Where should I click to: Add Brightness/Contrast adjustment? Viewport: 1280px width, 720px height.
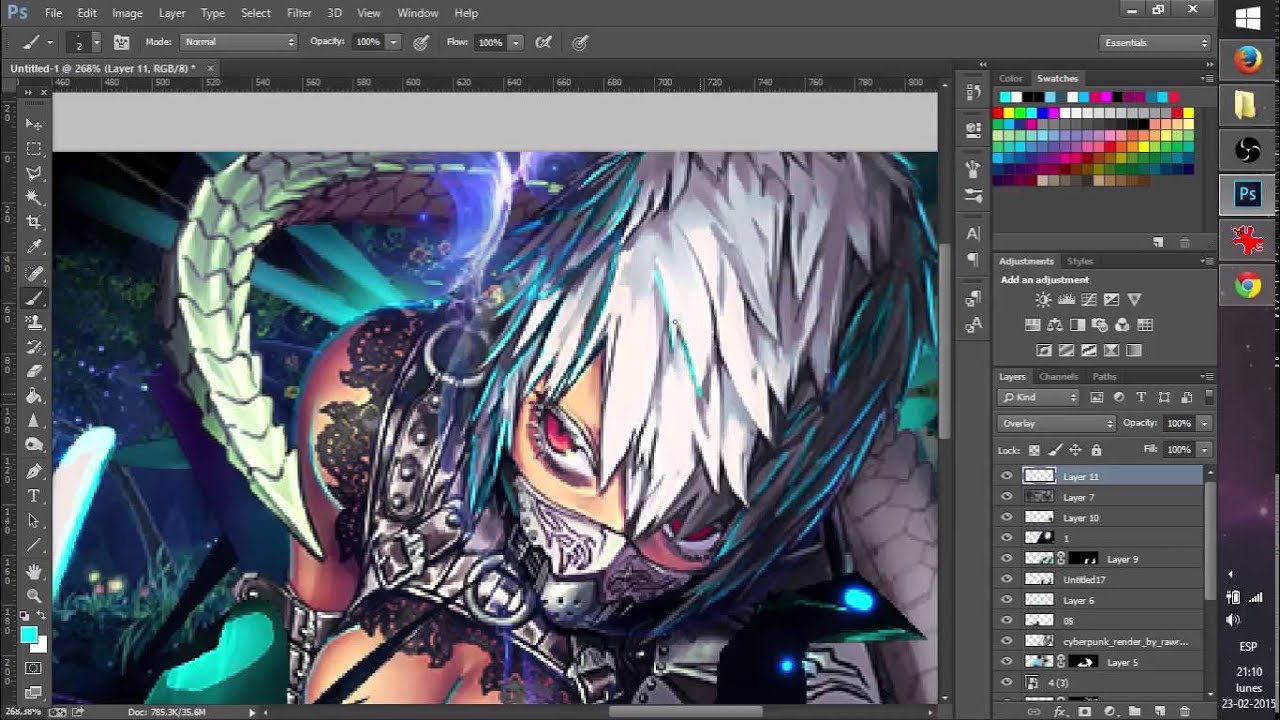(1044, 300)
